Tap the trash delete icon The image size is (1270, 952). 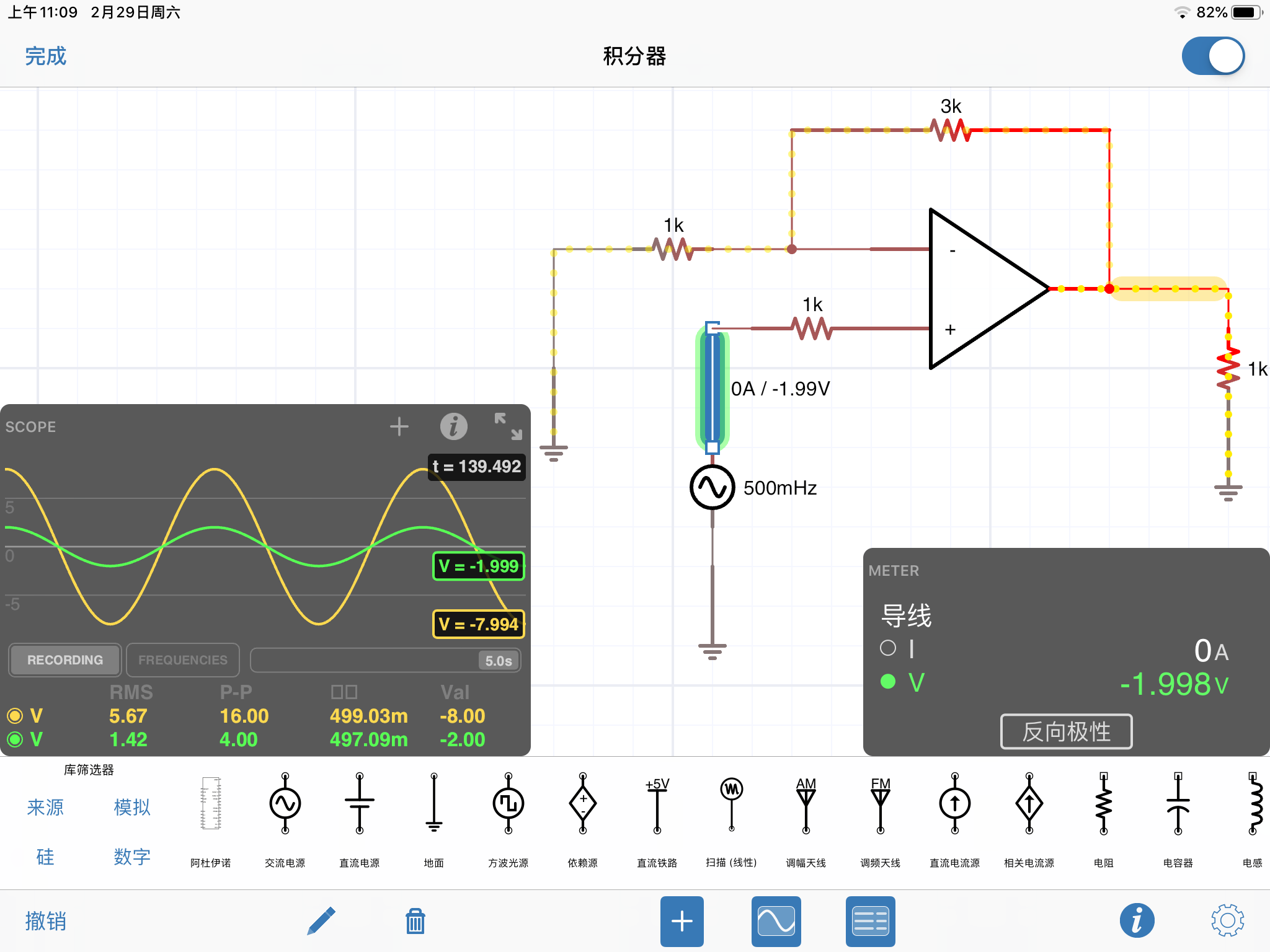(x=415, y=921)
